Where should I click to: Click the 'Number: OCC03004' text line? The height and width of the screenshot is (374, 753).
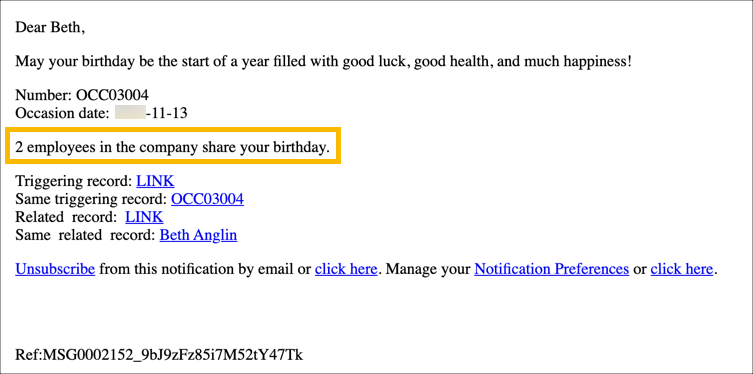pyautogui.click(x=82, y=96)
